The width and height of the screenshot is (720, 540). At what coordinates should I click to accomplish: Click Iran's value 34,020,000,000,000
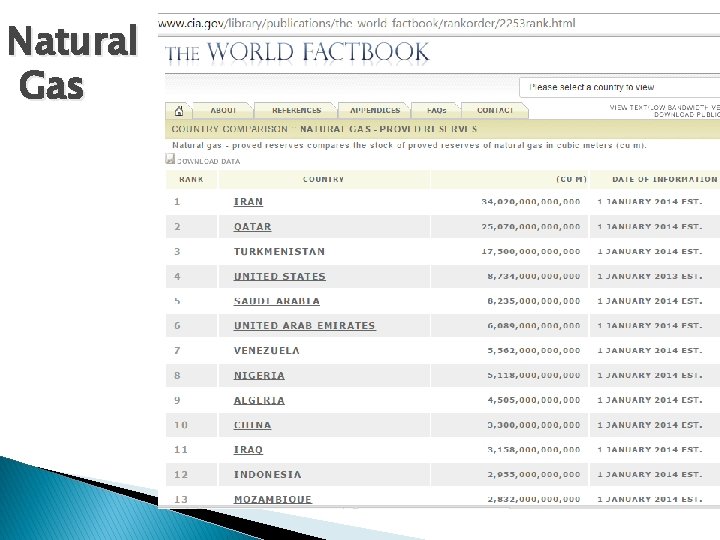coord(531,202)
